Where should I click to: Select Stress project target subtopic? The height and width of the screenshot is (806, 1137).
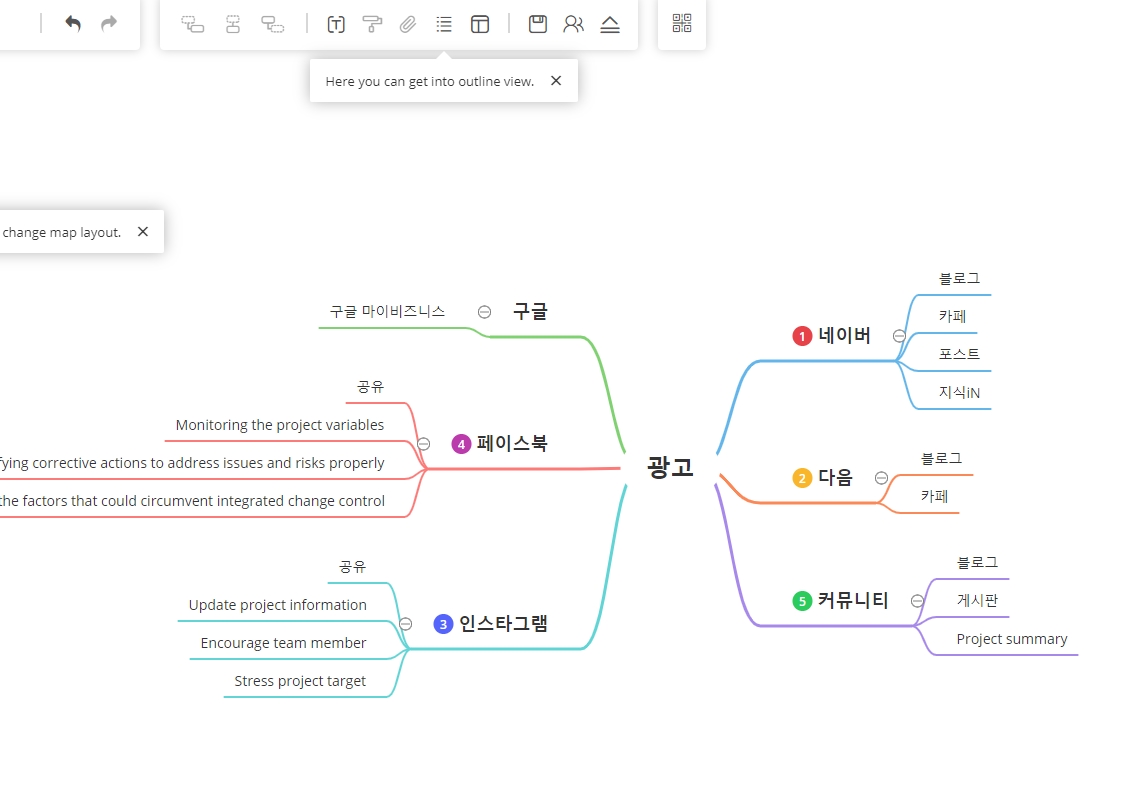(299, 681)
